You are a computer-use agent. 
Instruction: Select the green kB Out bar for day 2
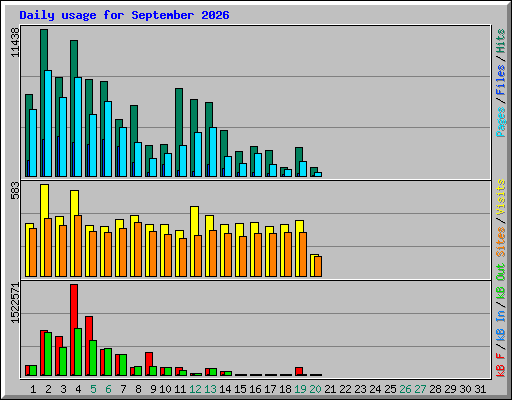(x=48, y=354)
